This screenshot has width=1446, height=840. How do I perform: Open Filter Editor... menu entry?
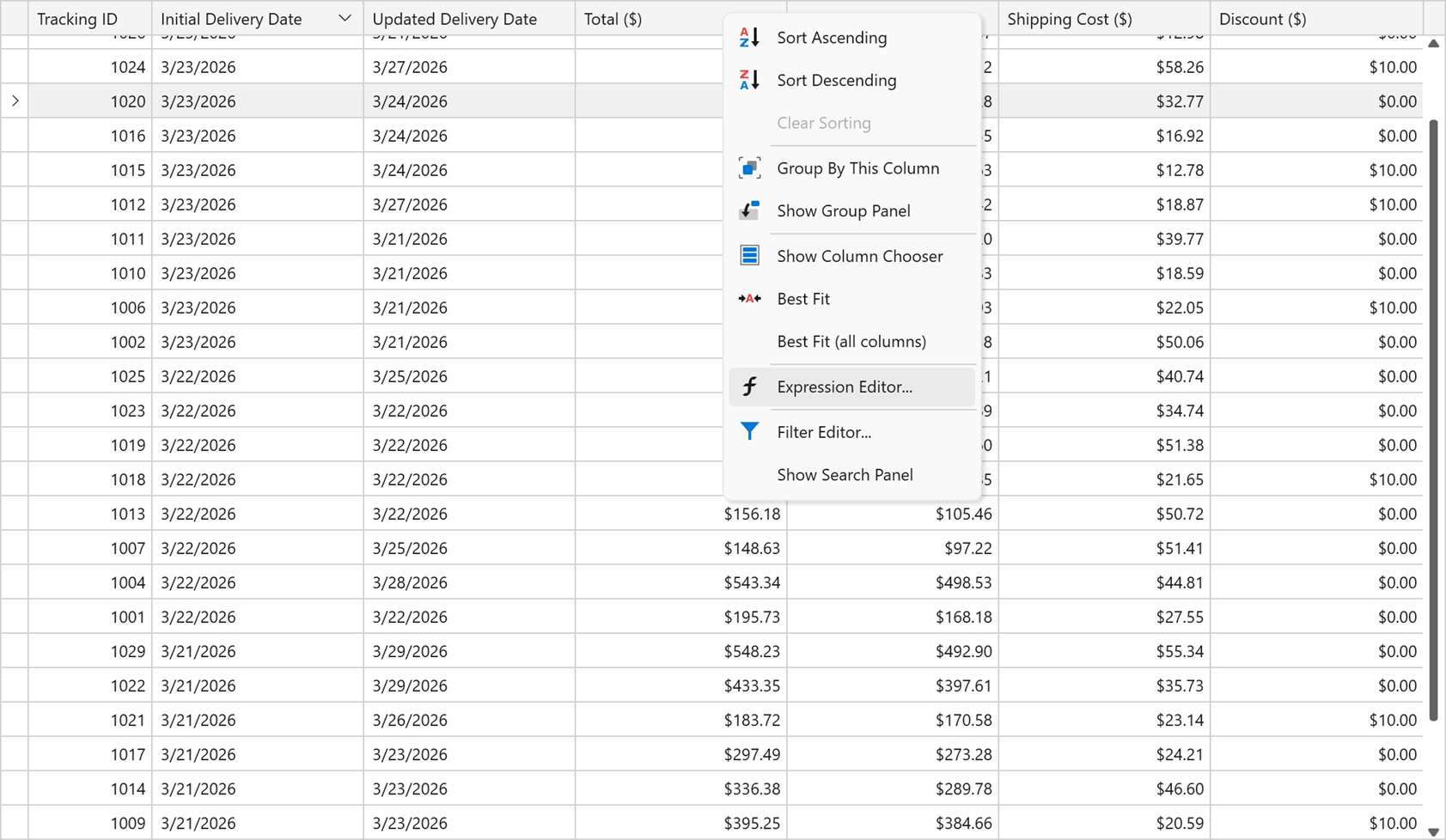tap(852, 432)
